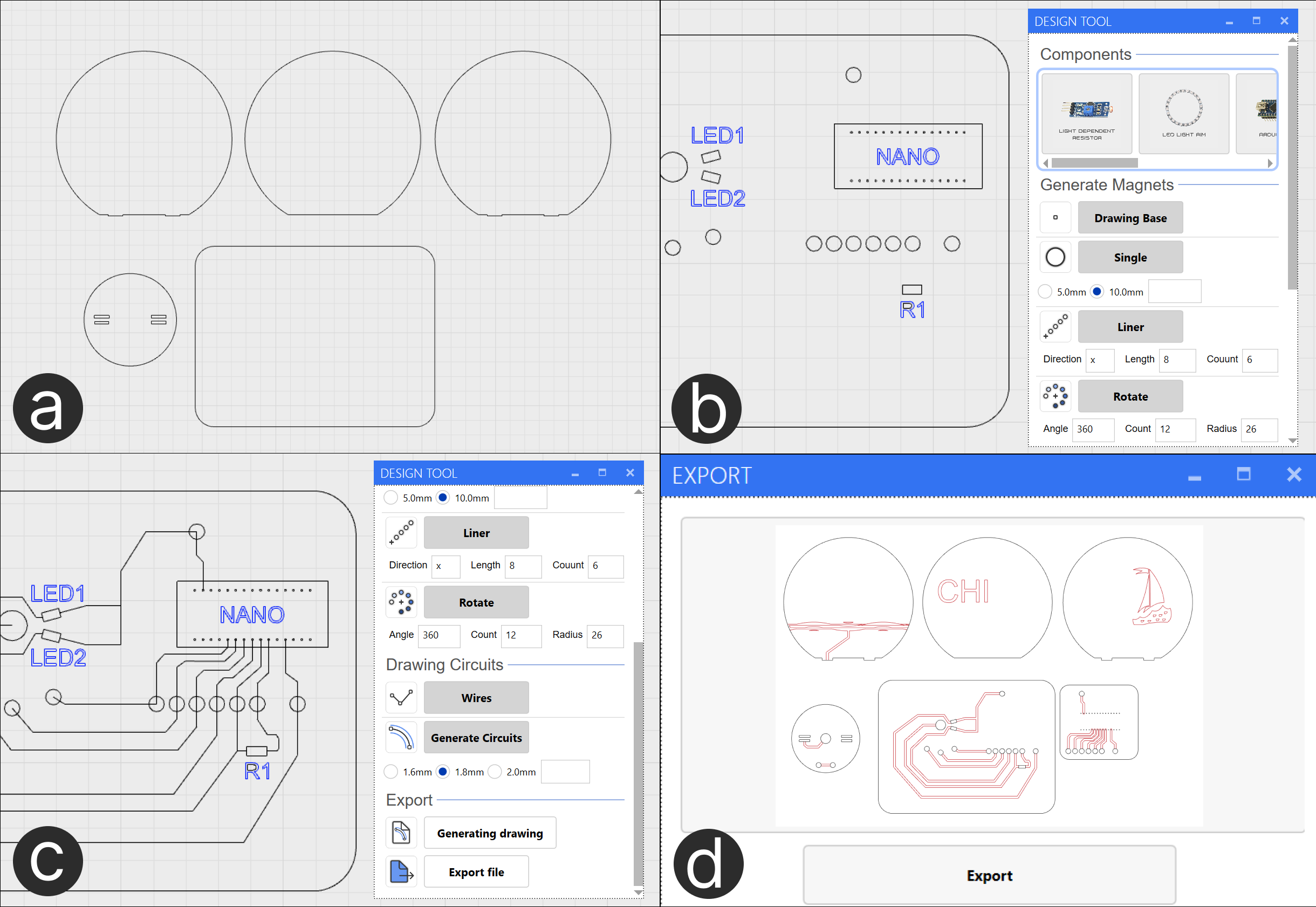Select the 5.0mm magnet radio in panel b
The height and width of the screenshot is (907, 1316).
pos(1045,292)
